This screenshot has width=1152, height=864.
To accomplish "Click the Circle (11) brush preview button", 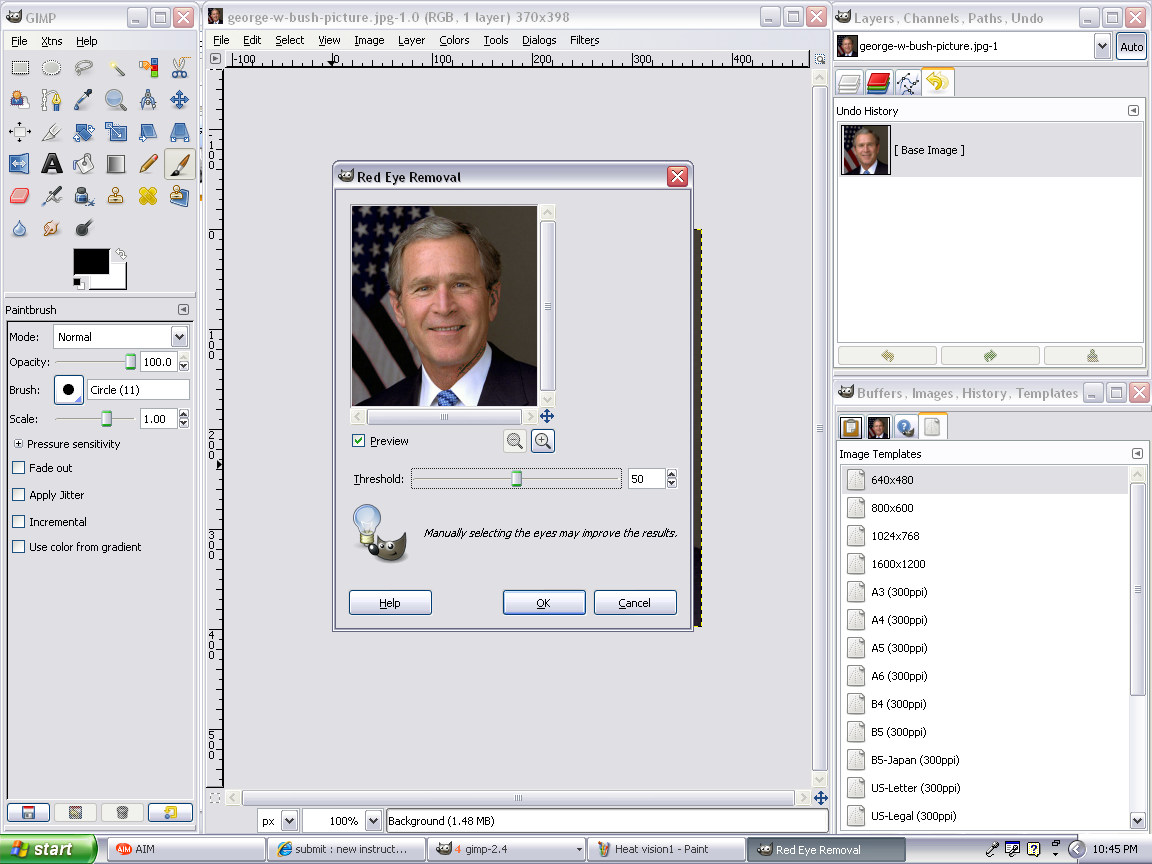I will point(68,389).
